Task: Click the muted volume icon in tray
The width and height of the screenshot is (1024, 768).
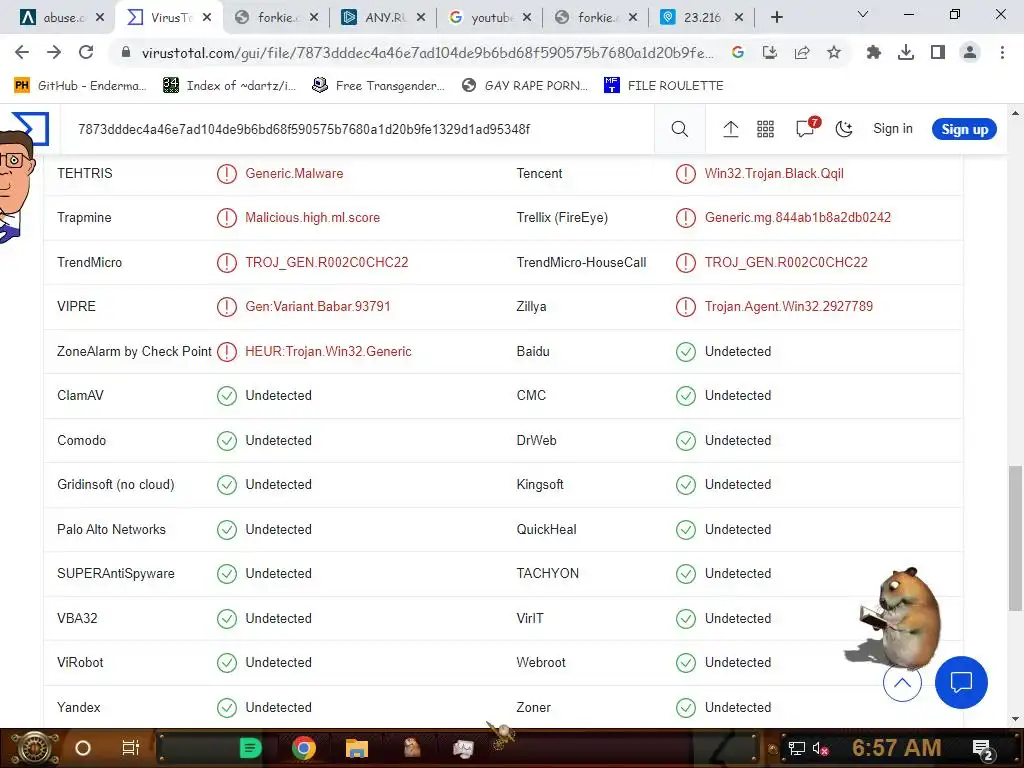Action: (820, 749)
